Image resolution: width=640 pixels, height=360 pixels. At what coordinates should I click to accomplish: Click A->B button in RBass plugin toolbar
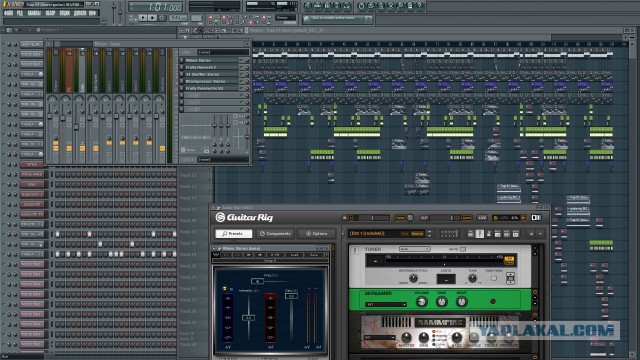(x=275, y=255)
